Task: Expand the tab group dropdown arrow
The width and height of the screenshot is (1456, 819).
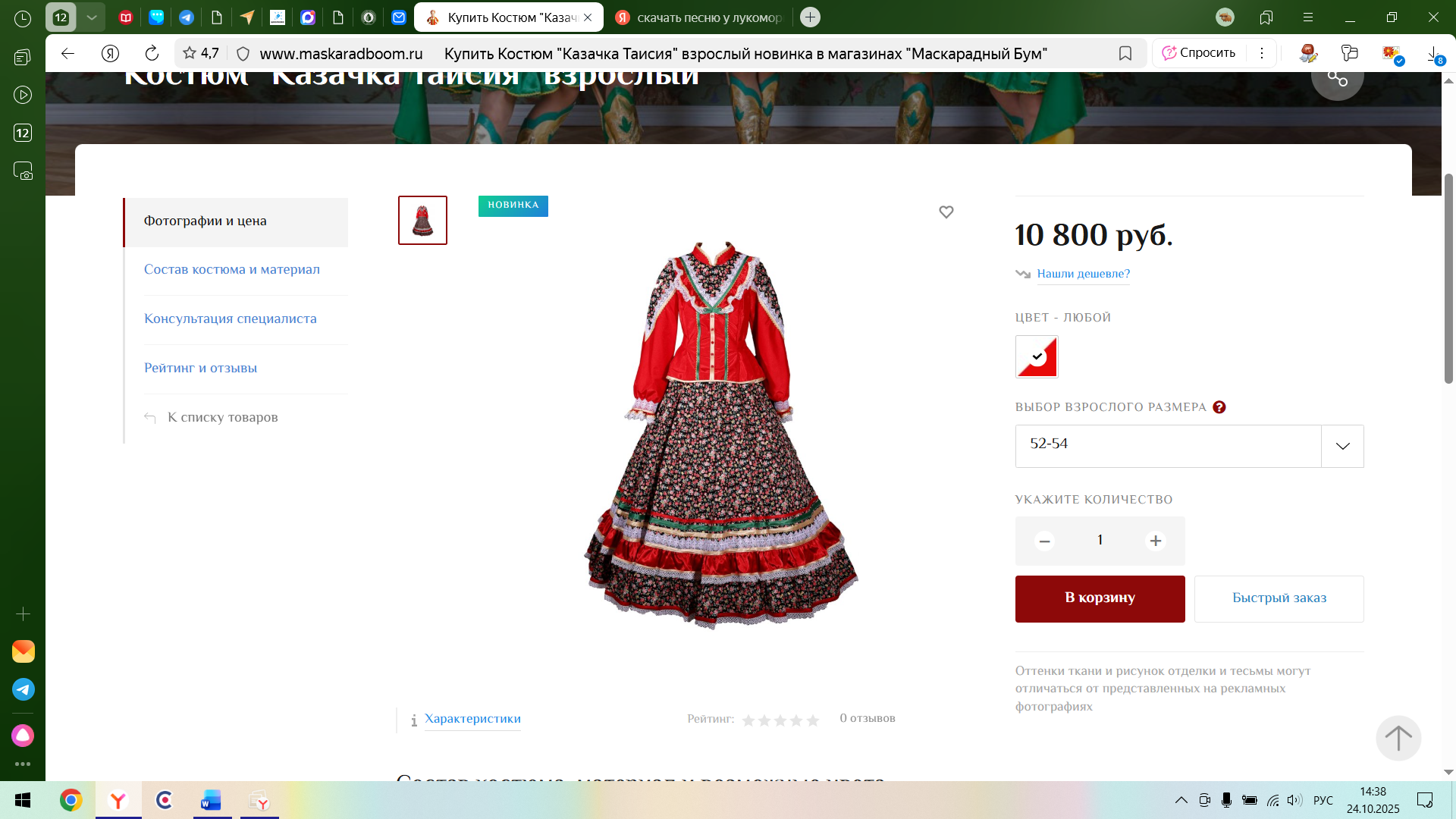Action: [x=92, y=17]
